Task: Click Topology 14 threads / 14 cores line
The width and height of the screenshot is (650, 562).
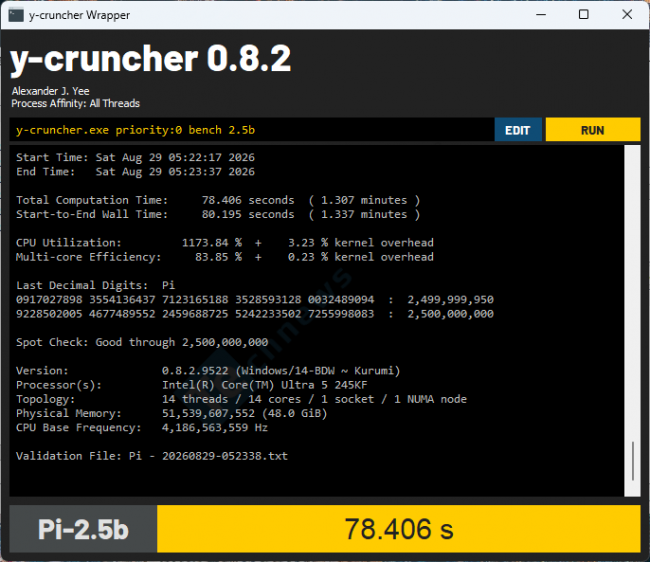Action: point(241,399)
